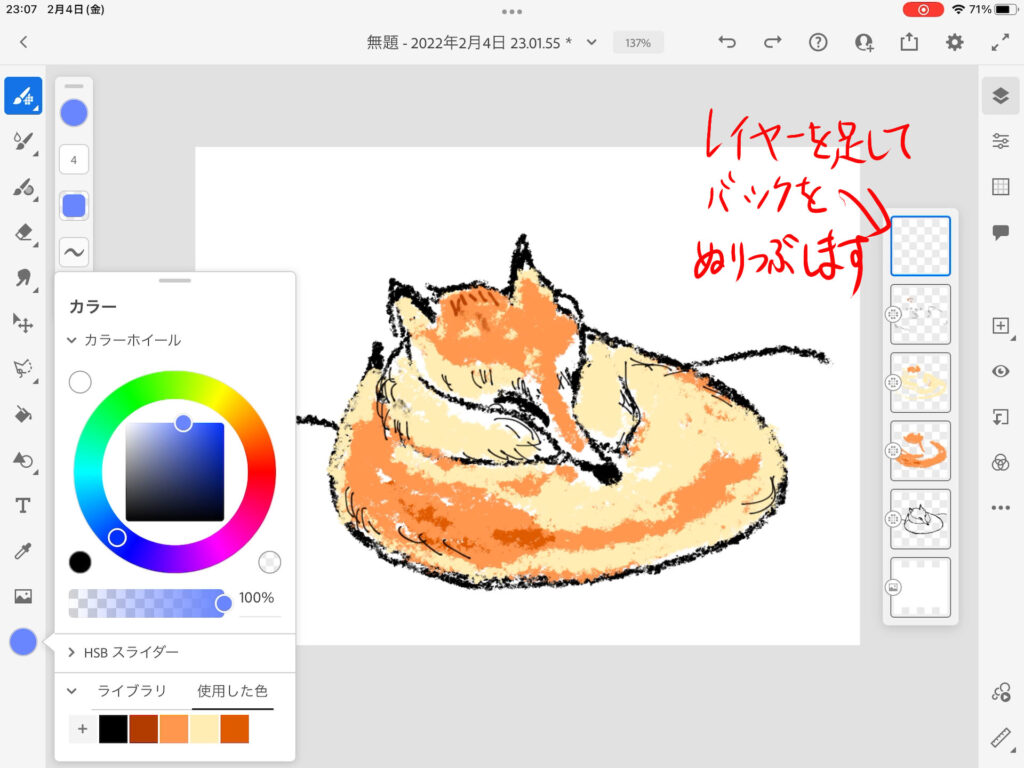Select the Eyedropper tool

[x=23, y=551]
